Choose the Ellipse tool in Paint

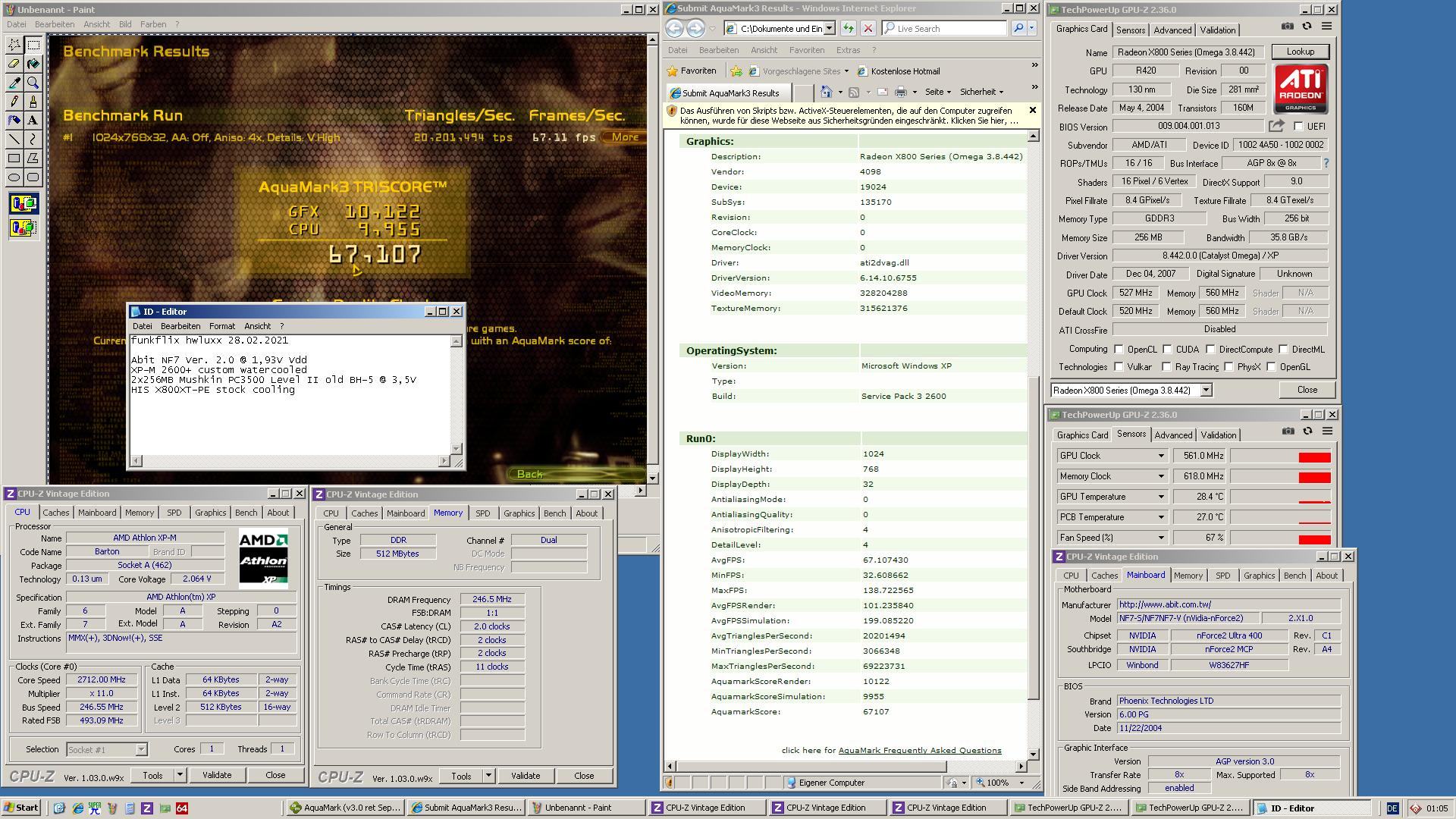tap(14, 177)
